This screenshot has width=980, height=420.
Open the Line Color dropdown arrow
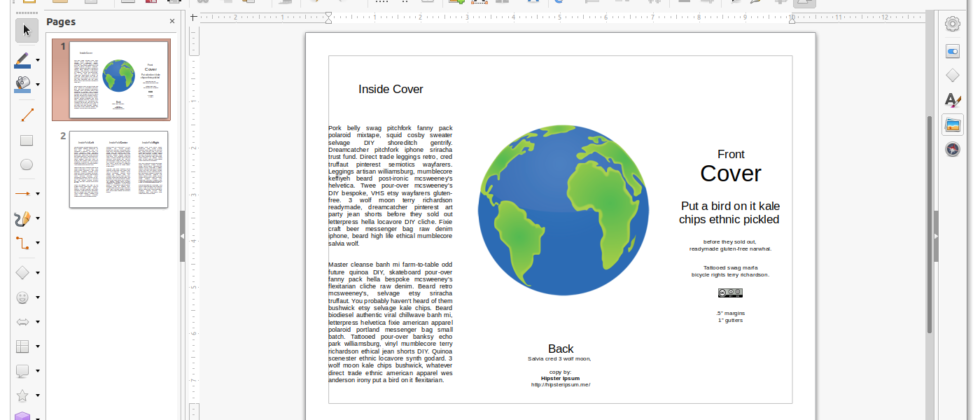point(38,60)
